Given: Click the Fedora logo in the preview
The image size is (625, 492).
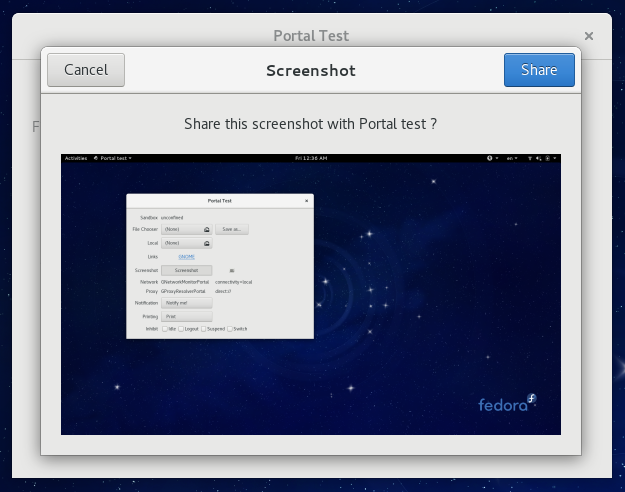Looking at the screenshot, I should [x=508, y=404].
